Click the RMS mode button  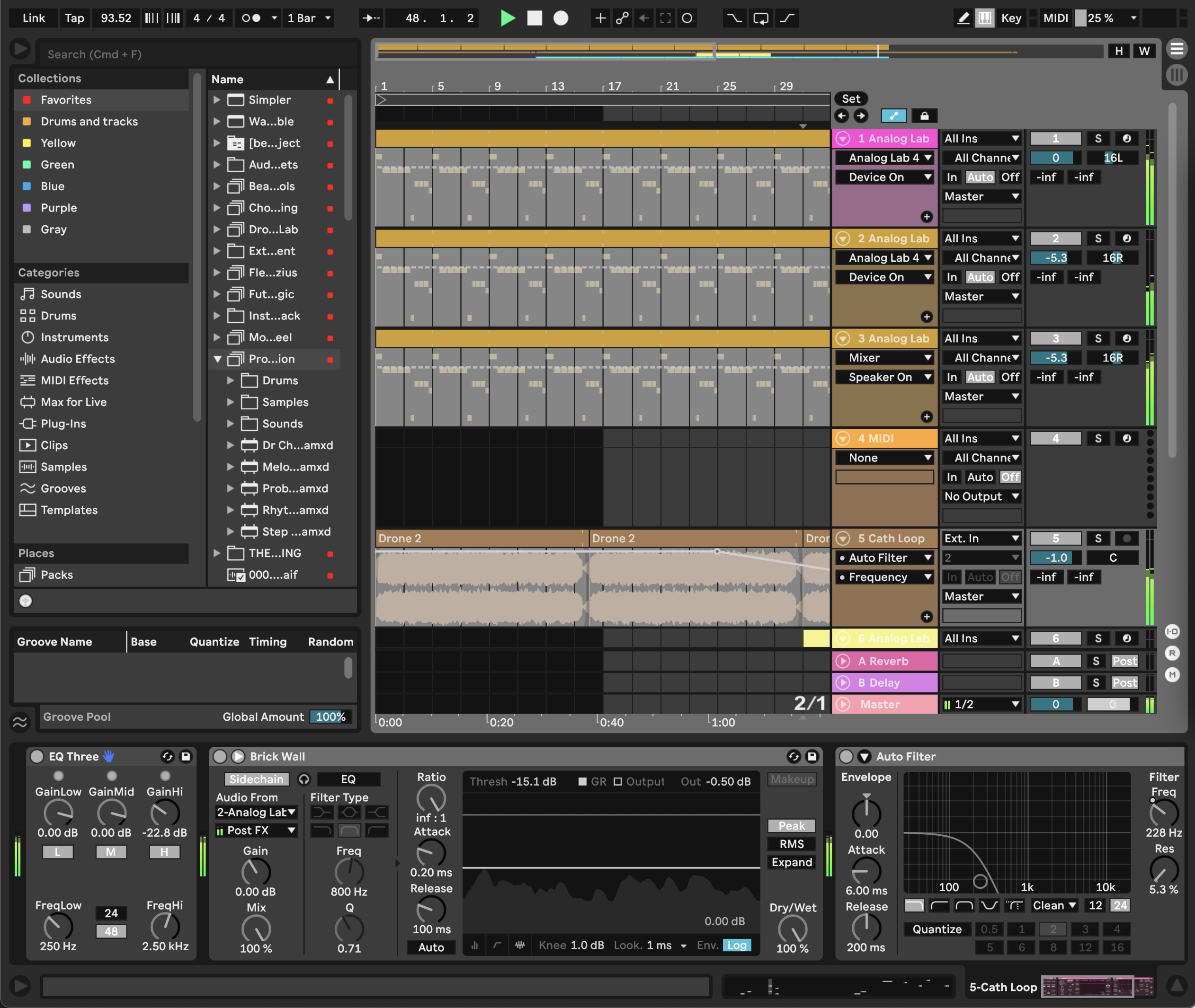click(x=791, y=844)
